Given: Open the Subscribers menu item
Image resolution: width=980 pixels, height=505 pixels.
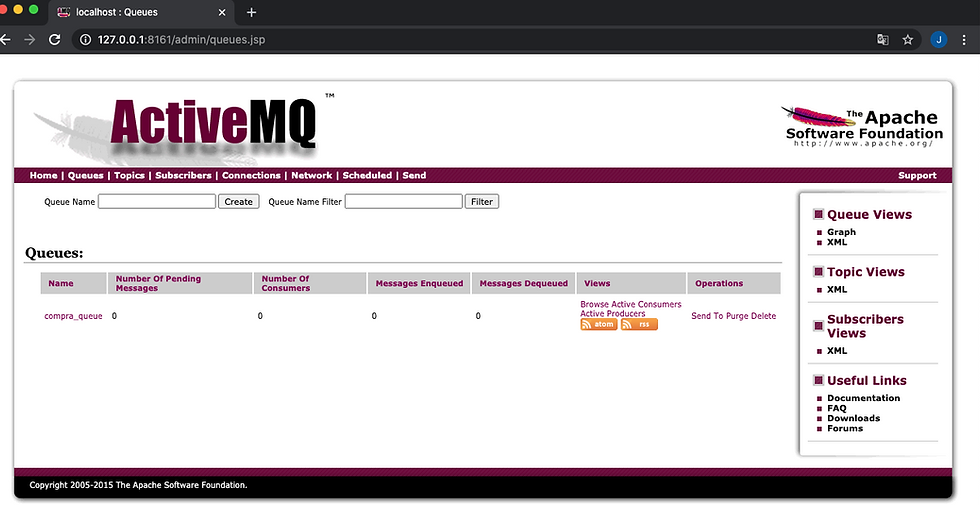Looking at the screenshot, I should [x=183, y=176].
